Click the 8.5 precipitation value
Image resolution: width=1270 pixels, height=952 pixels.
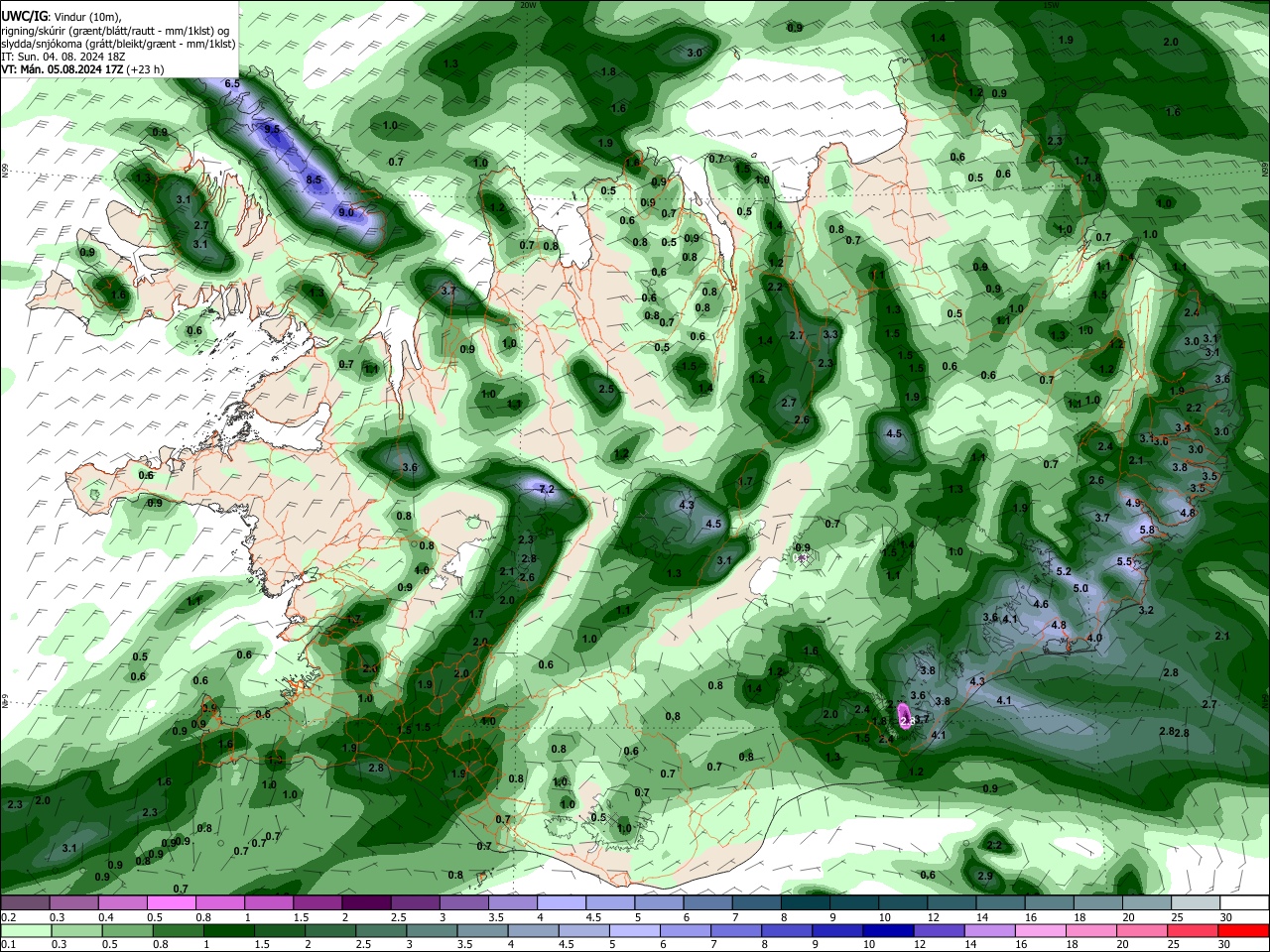coord(315,179)
